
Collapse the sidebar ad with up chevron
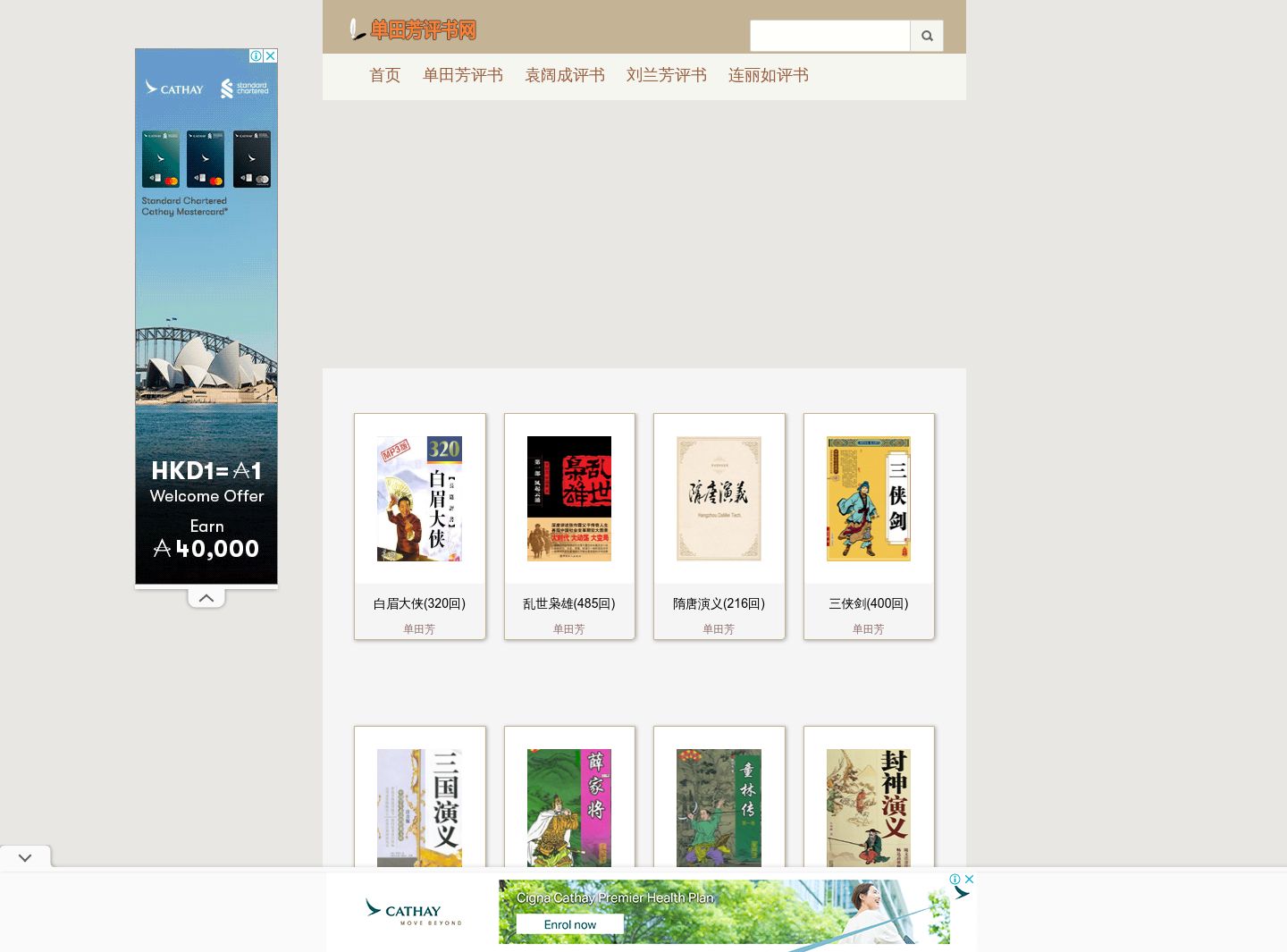click(x=206, y=598)
